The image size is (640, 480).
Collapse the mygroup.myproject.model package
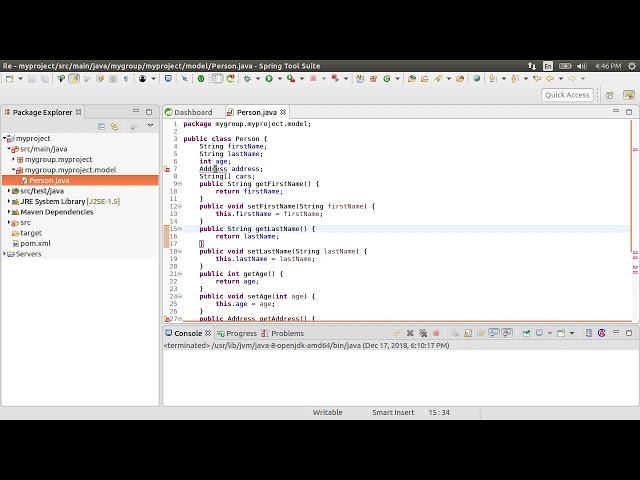point(13,169)
